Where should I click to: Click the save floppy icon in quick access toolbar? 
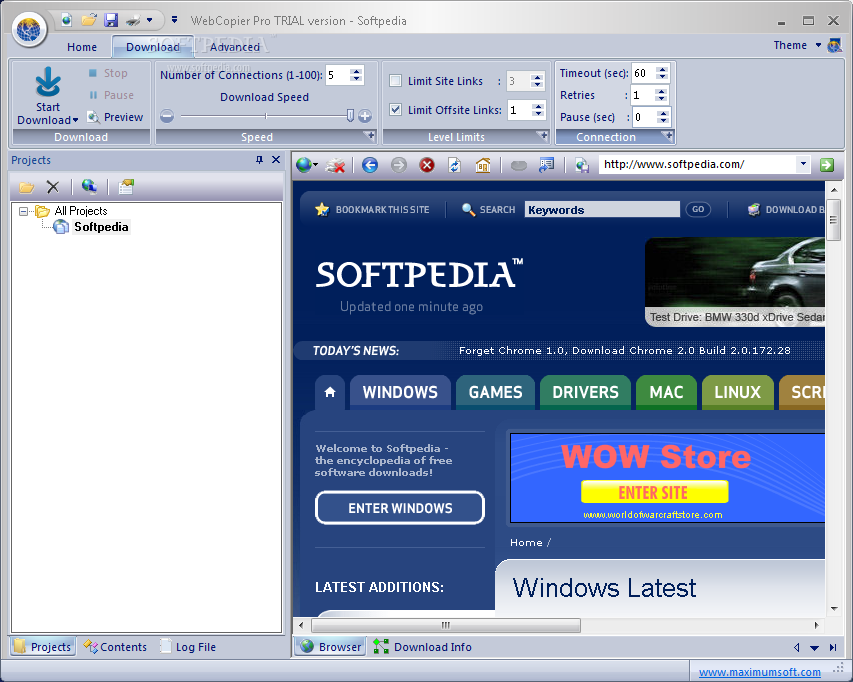click(x=111, y=21)
